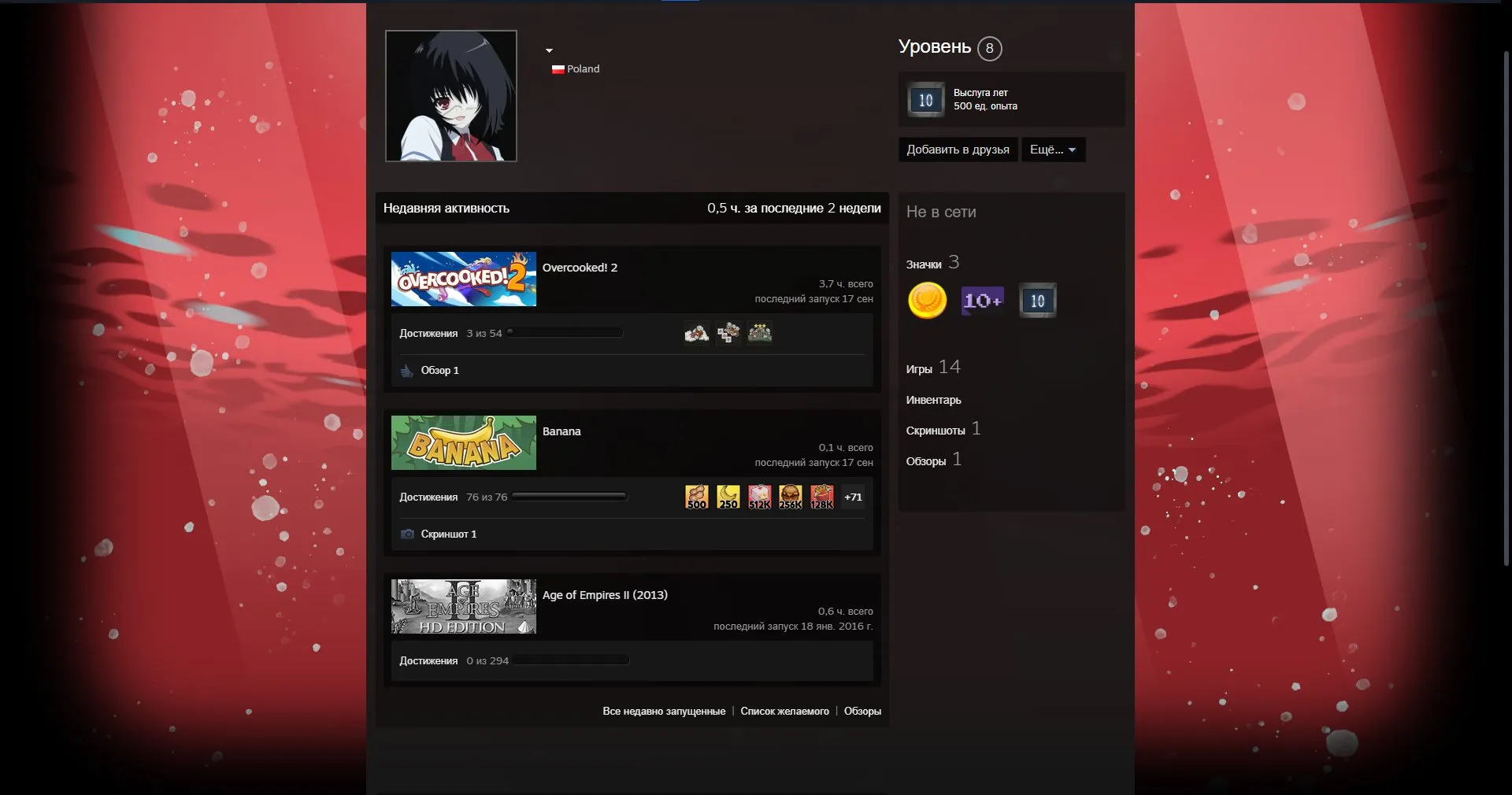The height and width of the screenshot is (795, 1512).
Task: Open Overcooked! 2 game title link
Action: coord(580,268)
